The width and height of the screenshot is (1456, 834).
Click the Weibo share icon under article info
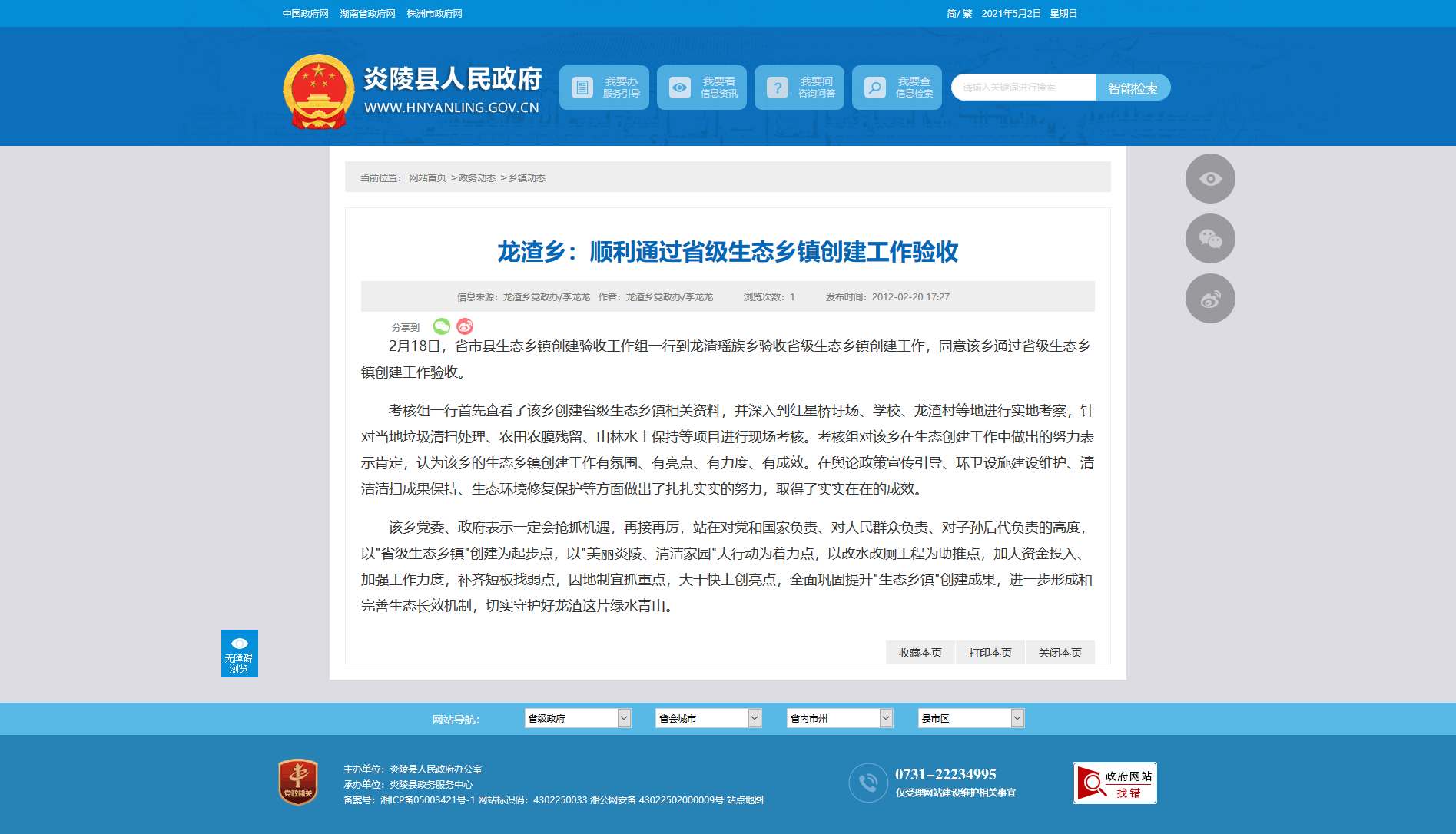point(465,327)
